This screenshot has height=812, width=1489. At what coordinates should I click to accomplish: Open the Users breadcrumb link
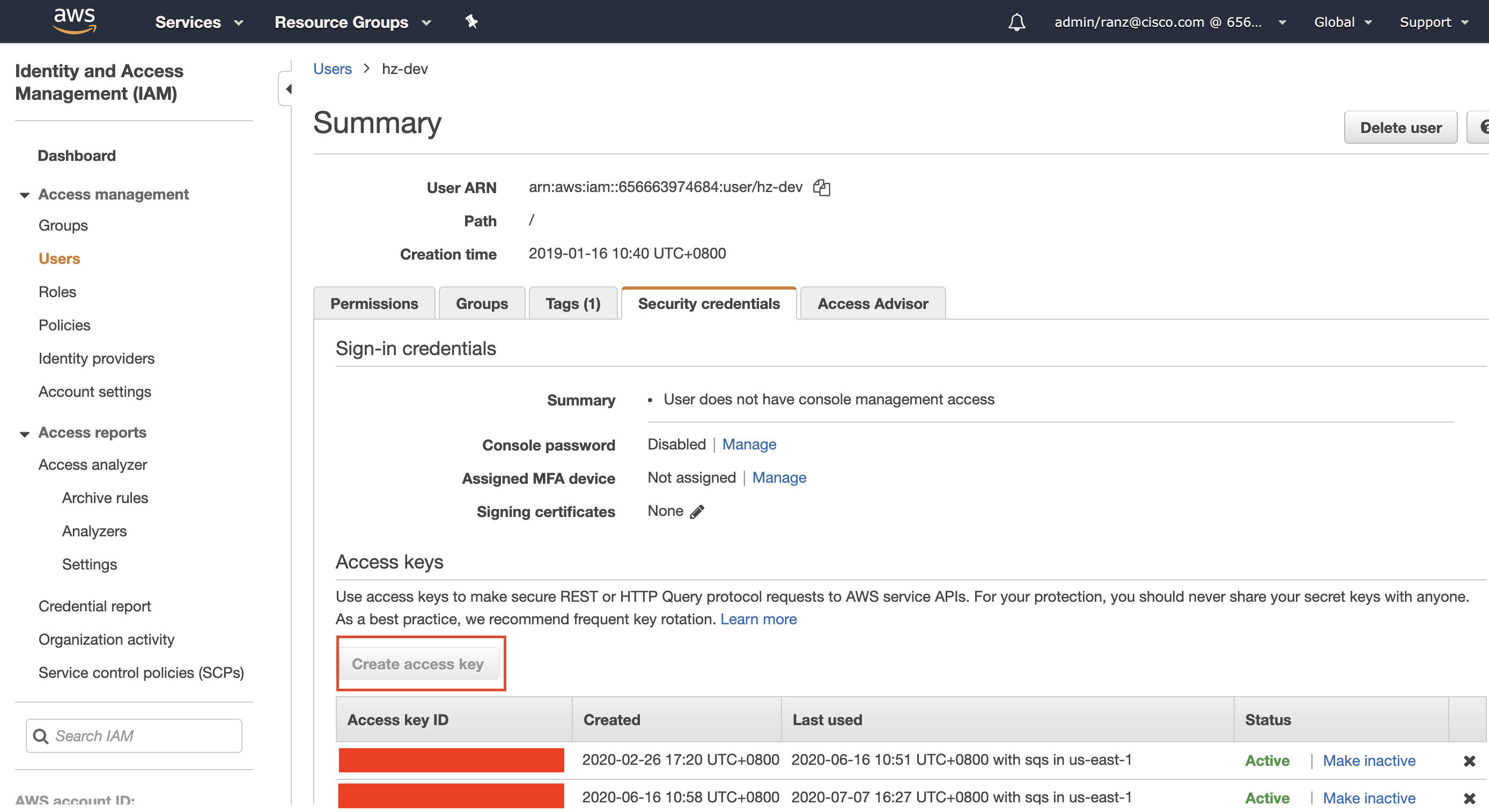pos(333,69)
